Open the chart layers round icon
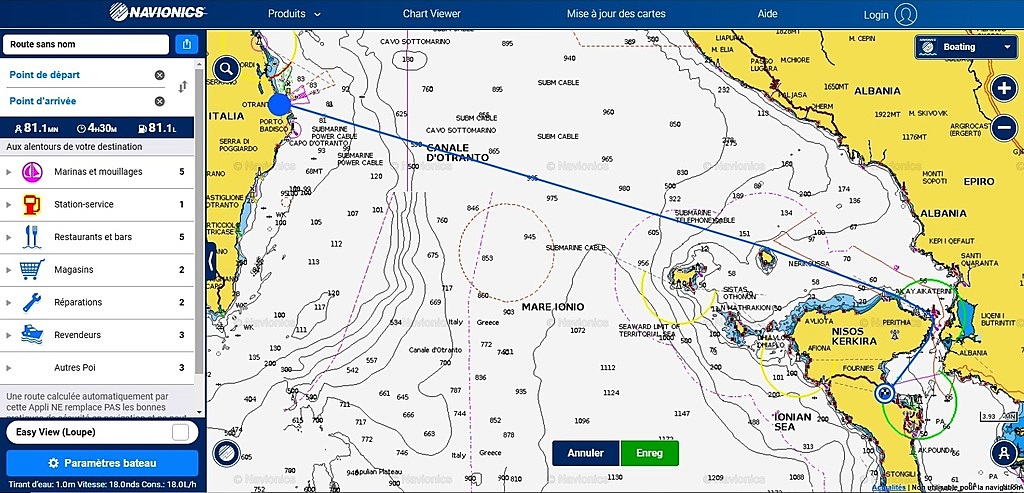The width and height of the screenshot is (1024, 493). click(x=226, y=453)
